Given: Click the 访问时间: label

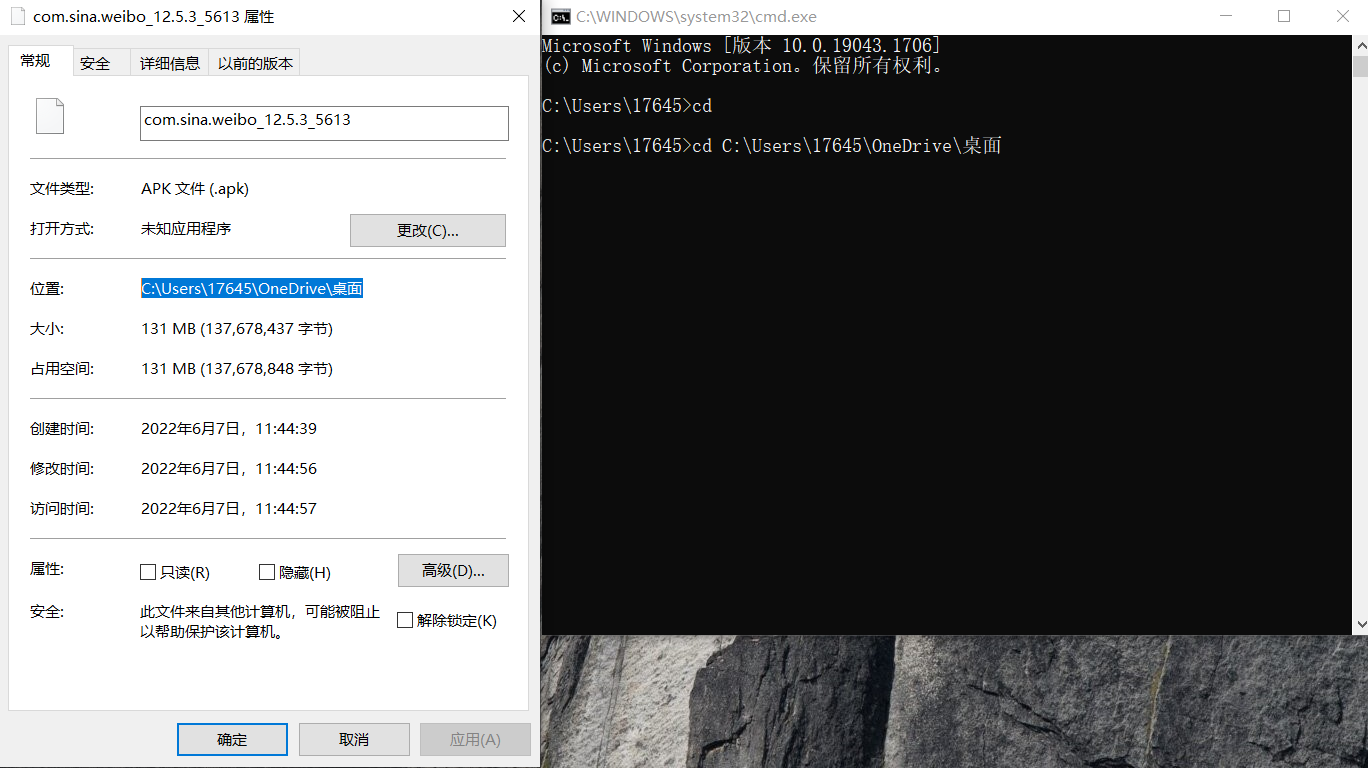Looking at the screenshot, I should (61, 509).
